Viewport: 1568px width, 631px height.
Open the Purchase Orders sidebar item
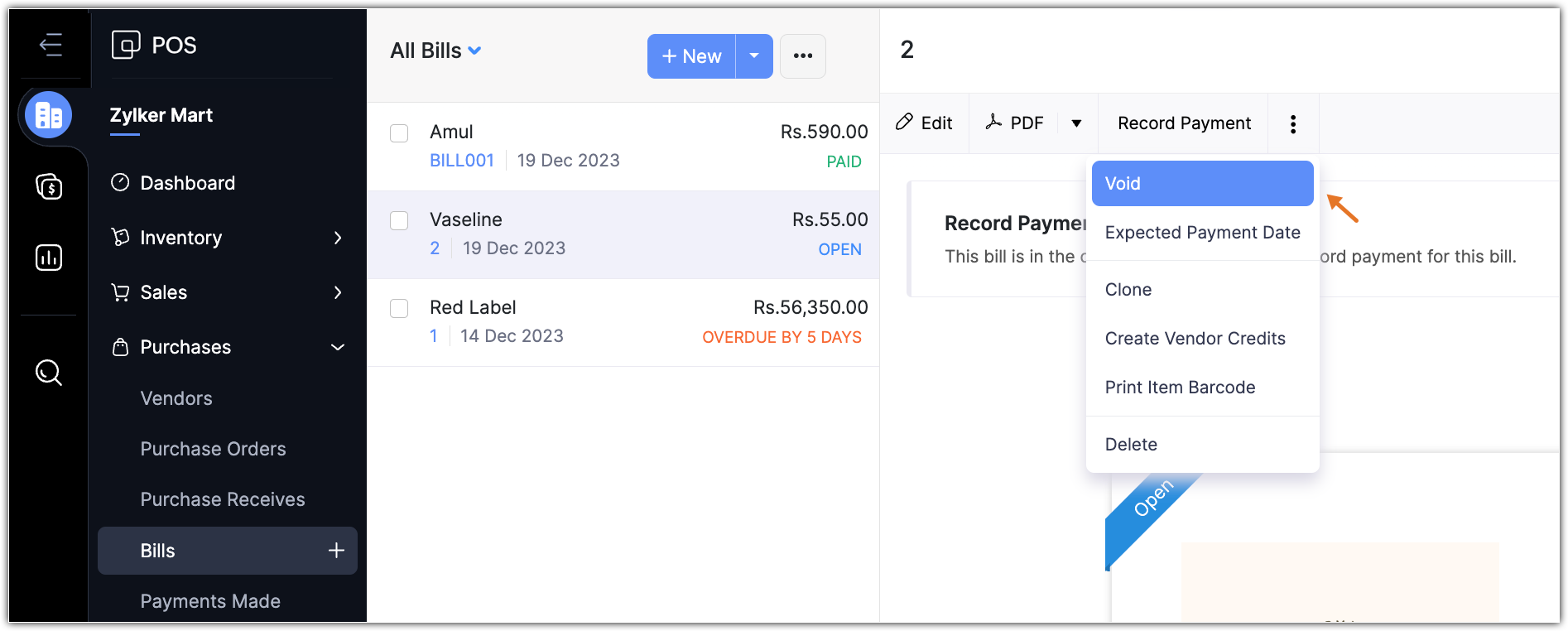click(x=213, y=449)
